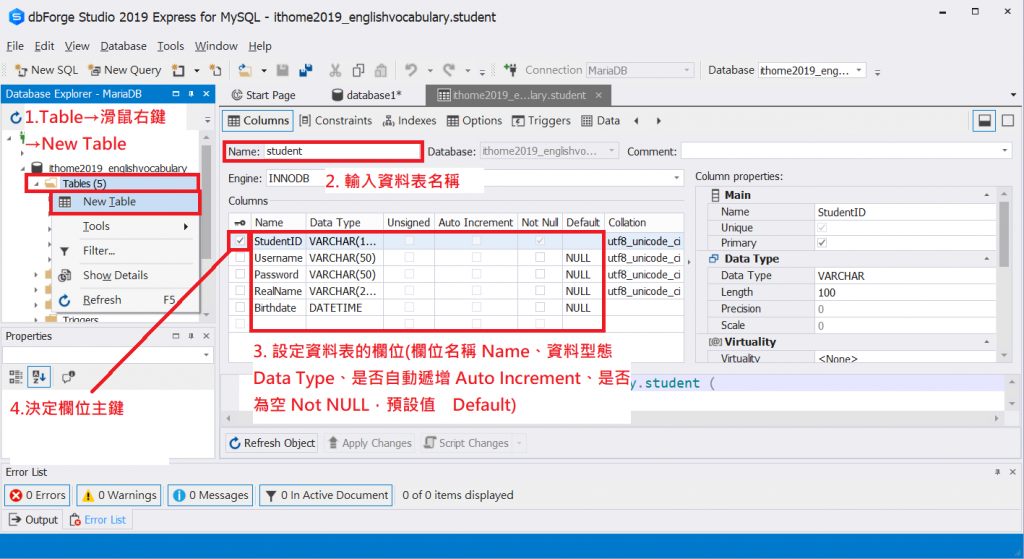Open the table Database name dropdown
1024x559 pixels.
point(612,151)
